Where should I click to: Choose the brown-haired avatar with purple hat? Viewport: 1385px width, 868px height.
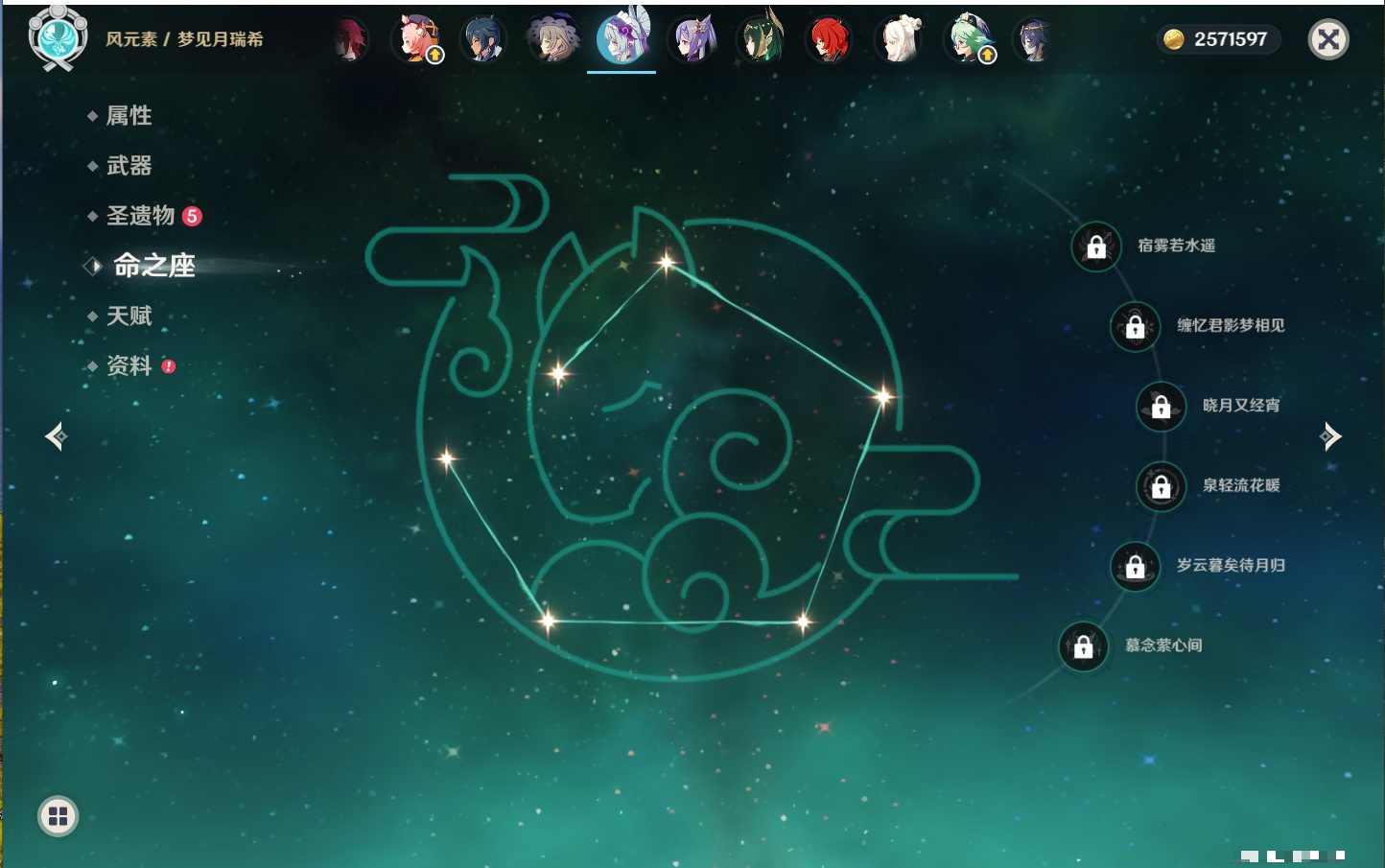click(x=553, y=39)
